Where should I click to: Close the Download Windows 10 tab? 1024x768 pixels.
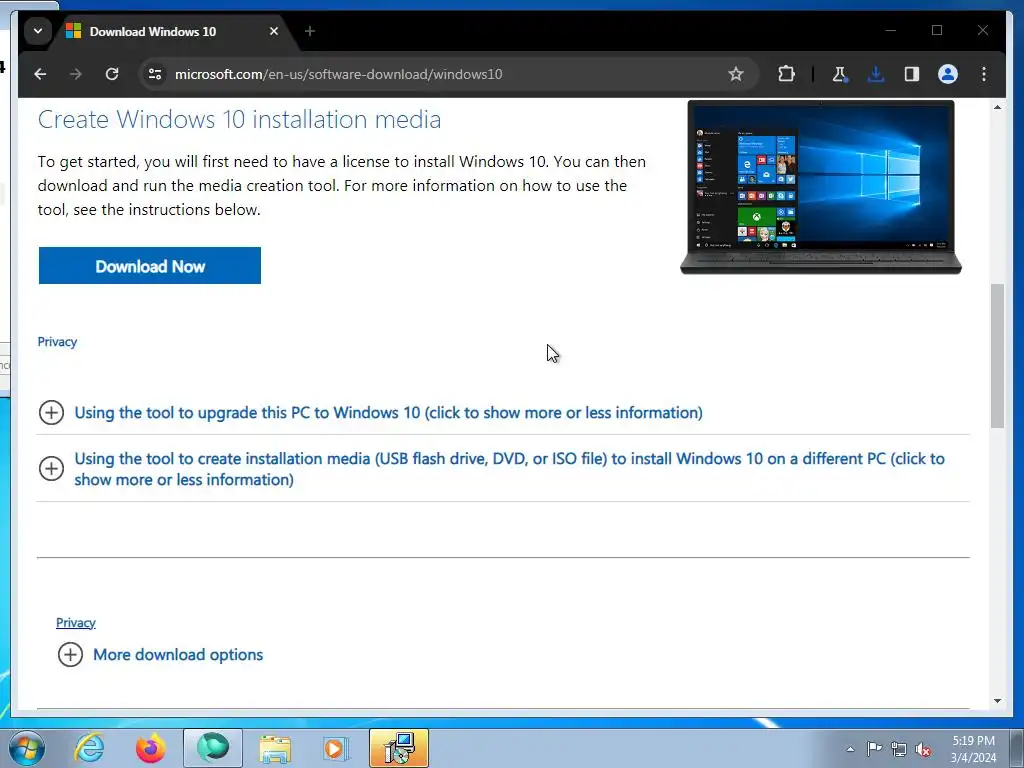[274, 31]
